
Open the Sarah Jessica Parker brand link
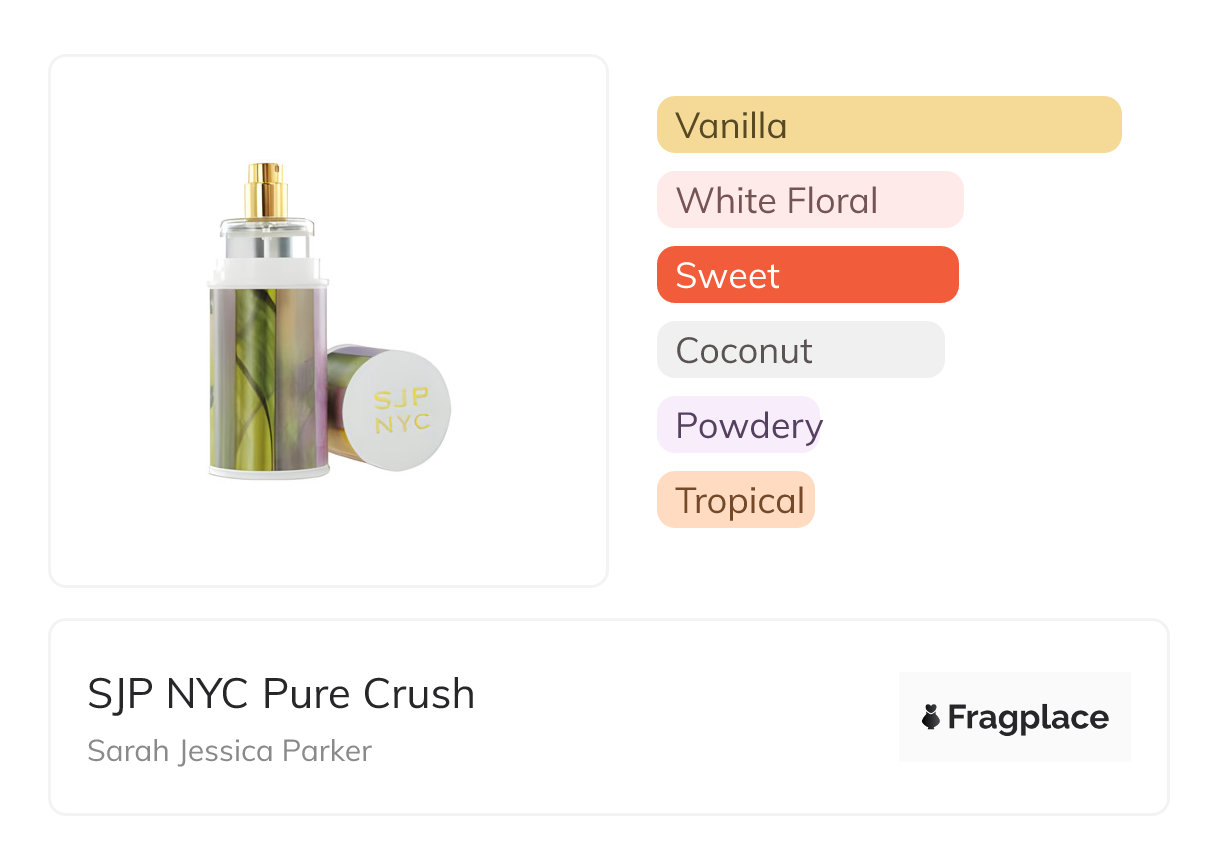[229, 750]
